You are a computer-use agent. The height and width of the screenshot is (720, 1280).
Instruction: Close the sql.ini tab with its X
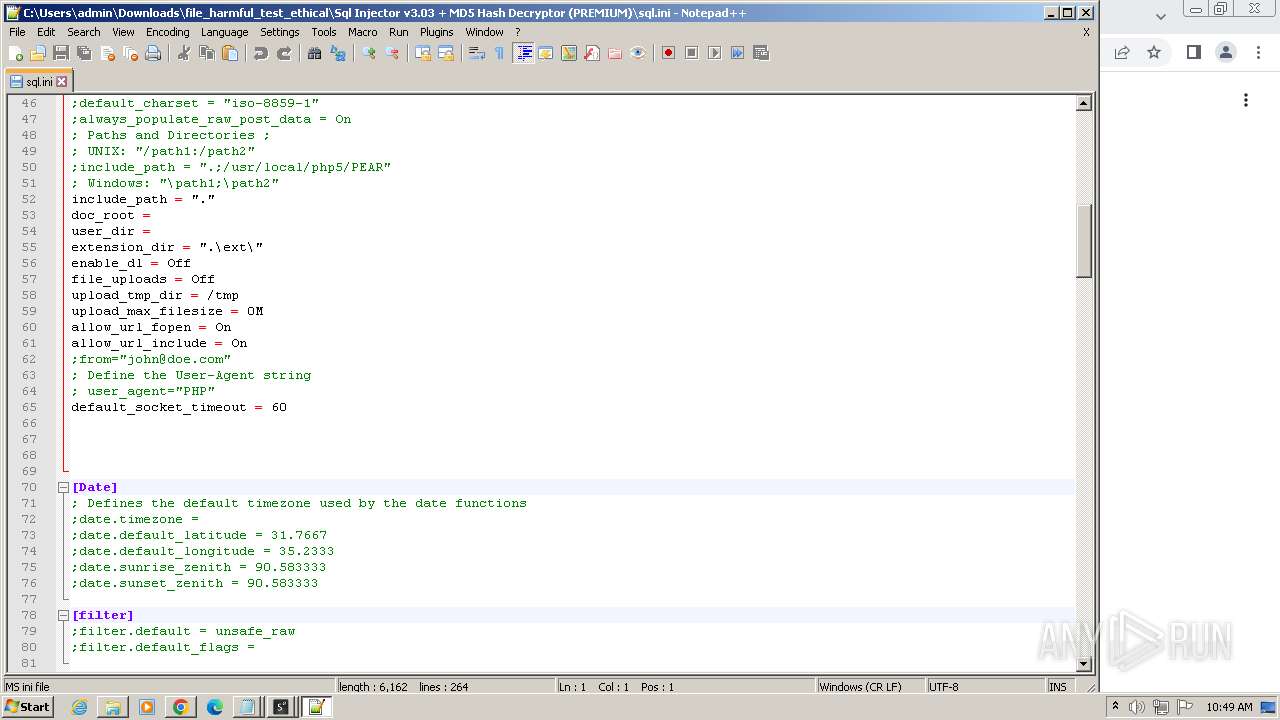tap(61, 82)
